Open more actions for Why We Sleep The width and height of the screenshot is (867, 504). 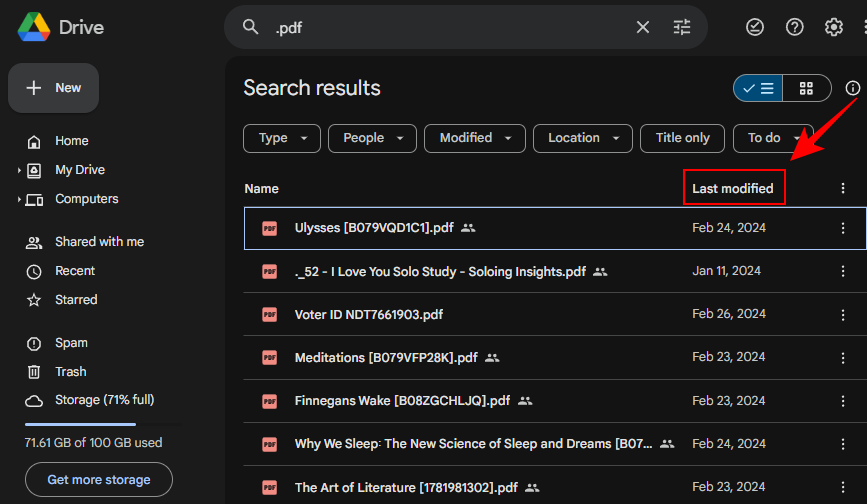coord(843,444)
